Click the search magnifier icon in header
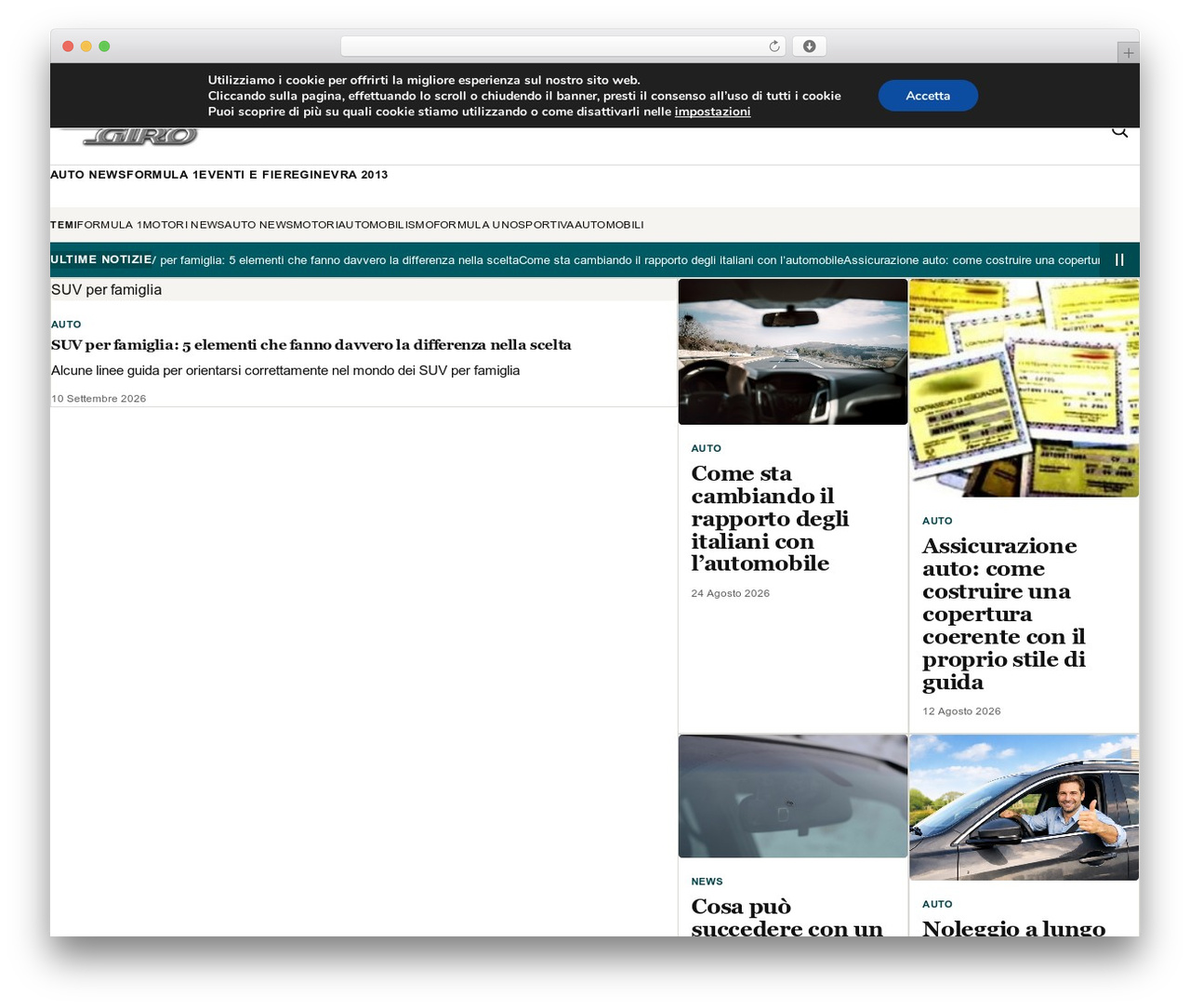Image resolution: width=1190 pixels, height=1008 pixels. click(1119, 132)
